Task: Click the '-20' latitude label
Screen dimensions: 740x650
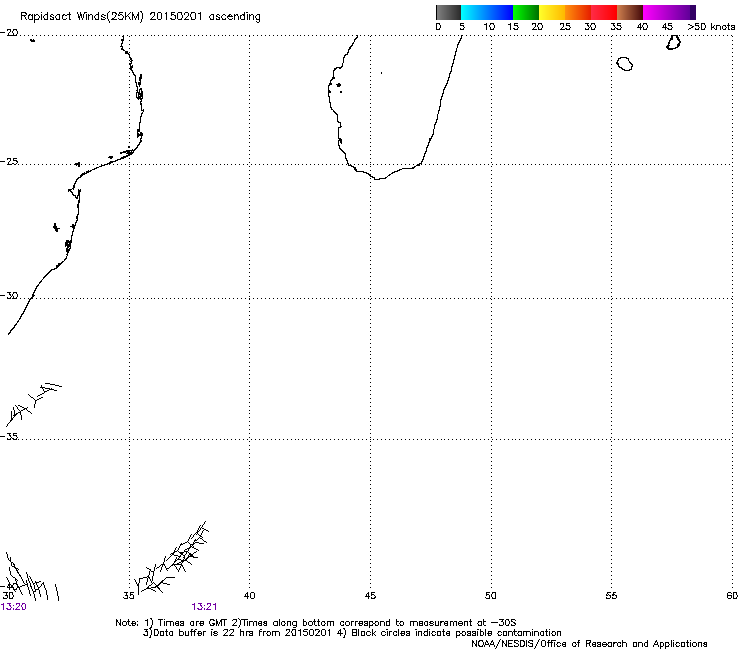Action: (x=9, y=33)
